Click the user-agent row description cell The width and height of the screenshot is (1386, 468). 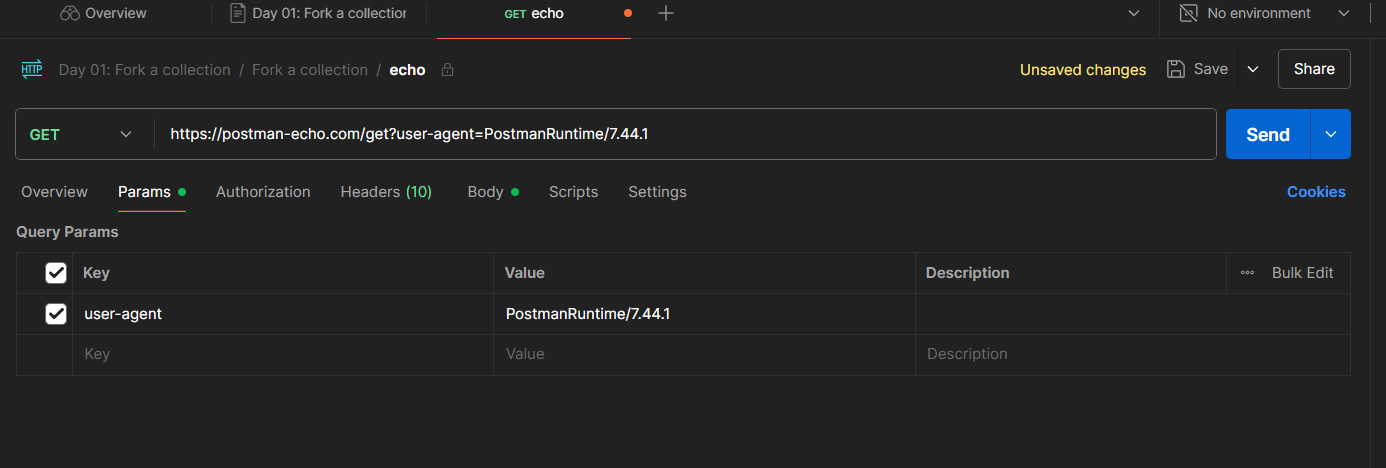(x=1133, y=314)
